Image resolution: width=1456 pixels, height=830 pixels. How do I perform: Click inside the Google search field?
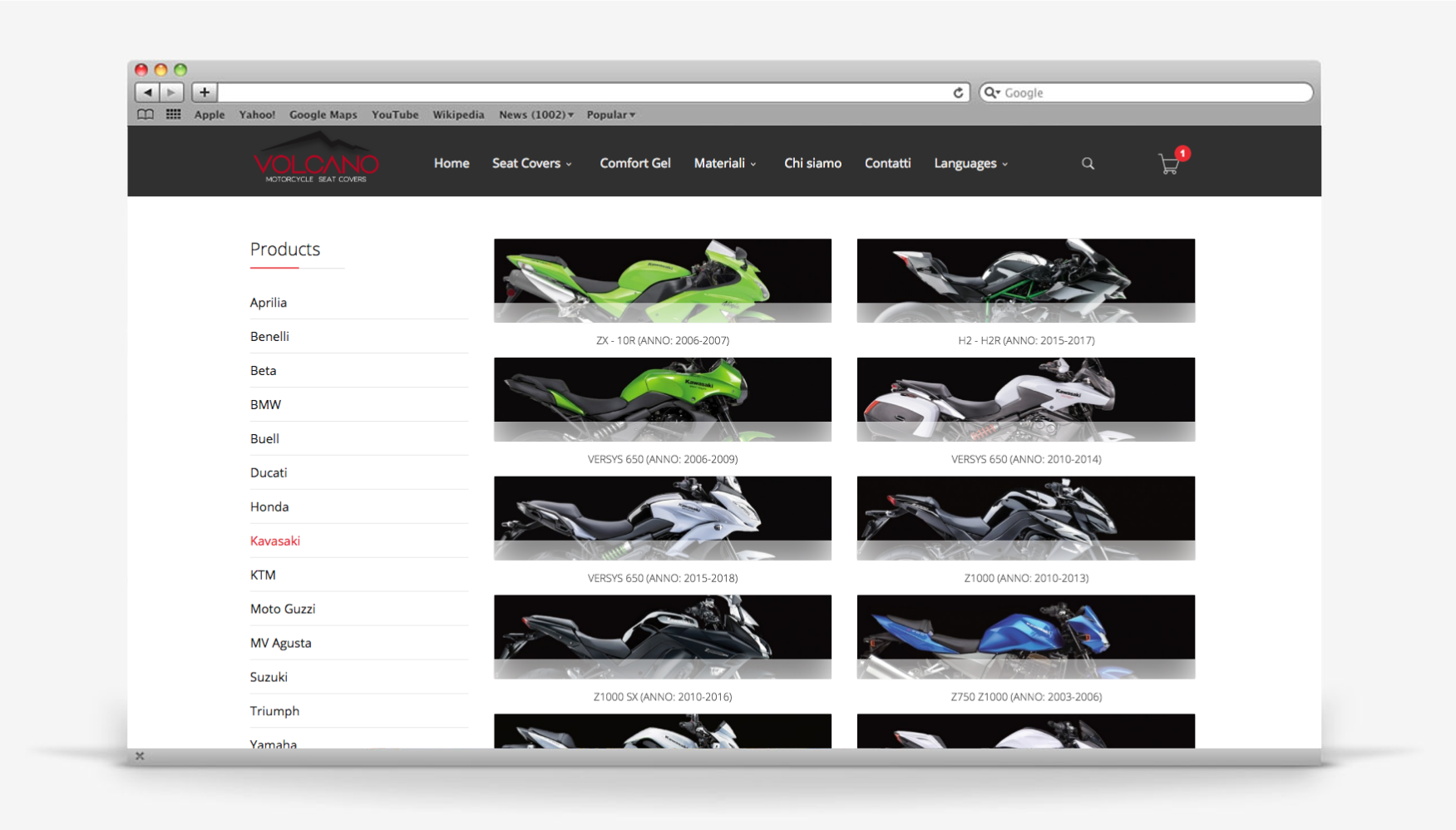(1146, 92)
